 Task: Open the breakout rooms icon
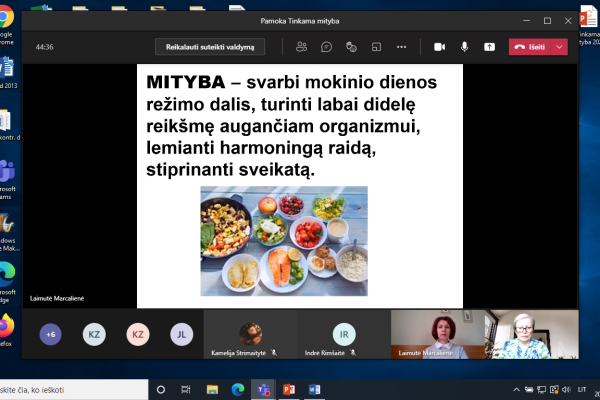pos(377,47)
